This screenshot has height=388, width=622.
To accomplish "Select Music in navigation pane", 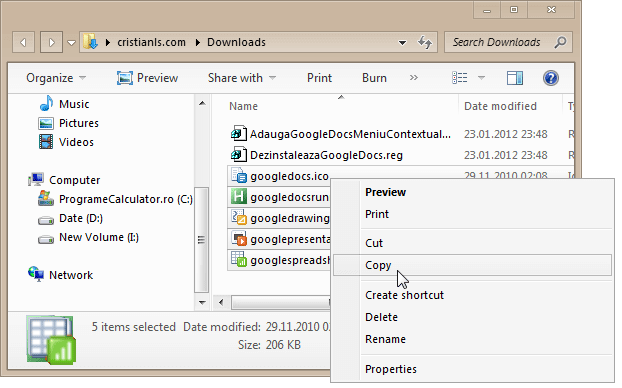I will [74, 104].
